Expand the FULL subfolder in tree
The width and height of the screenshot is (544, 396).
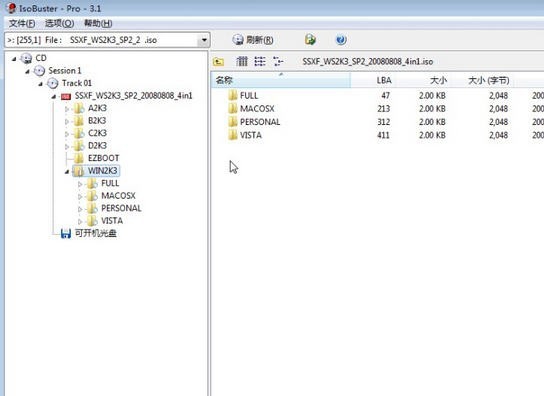point(80,184)
